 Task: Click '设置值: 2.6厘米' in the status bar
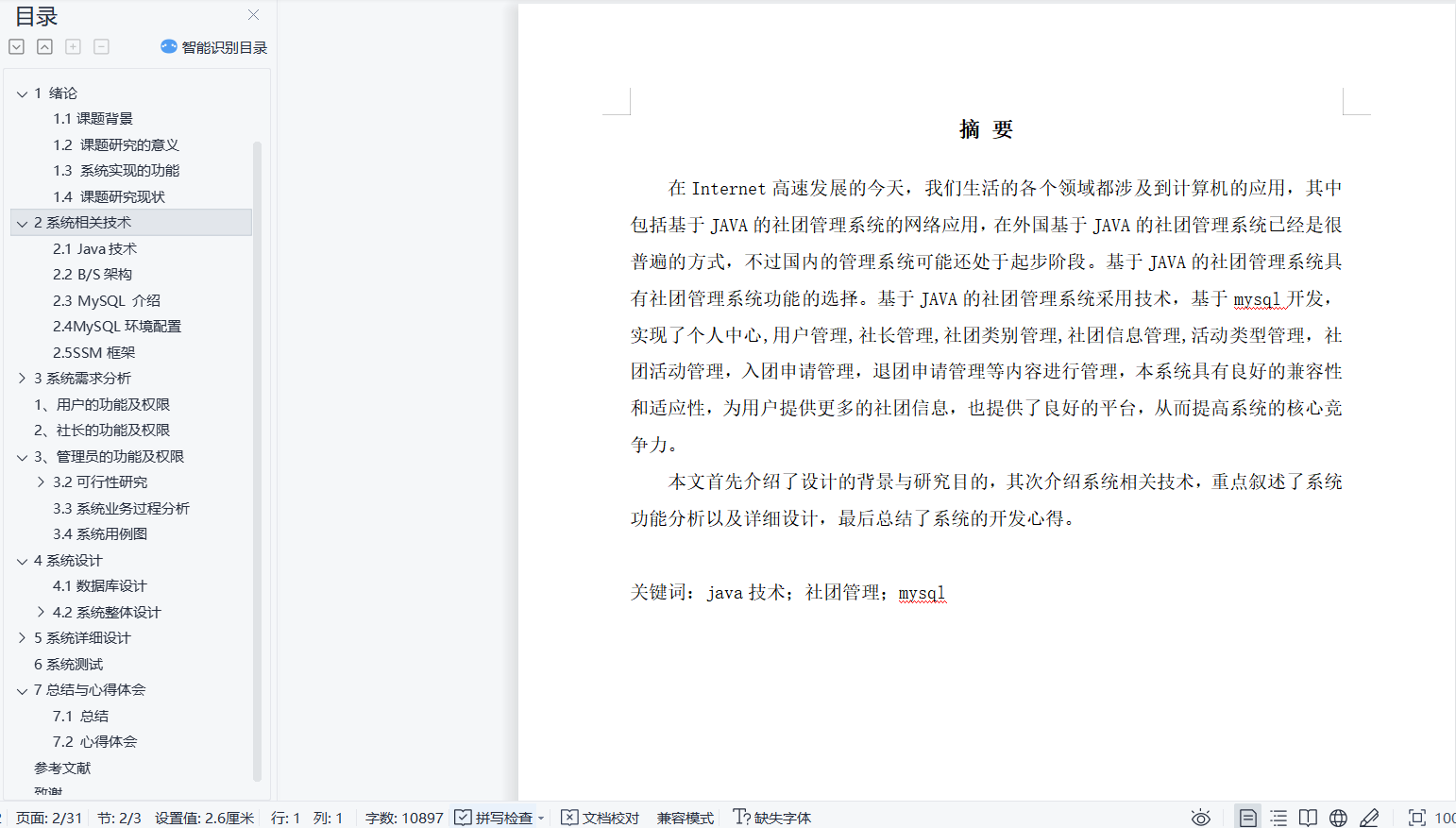(205, 818)
